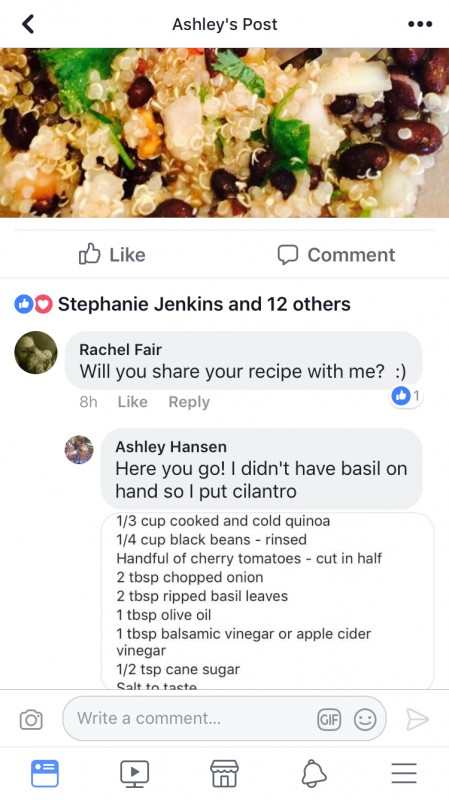Reply to Rachel Fair's comment
This screenshot has width=449, height=800.
[189, 402]
